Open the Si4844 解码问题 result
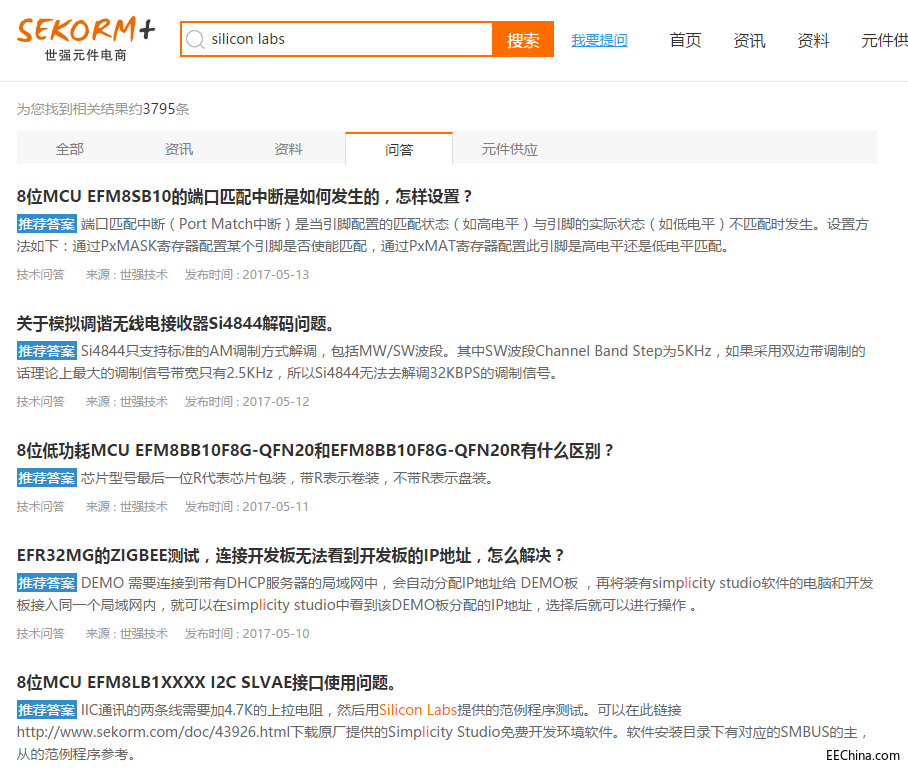Screen dimensions: 908x768 coord(176,323)
